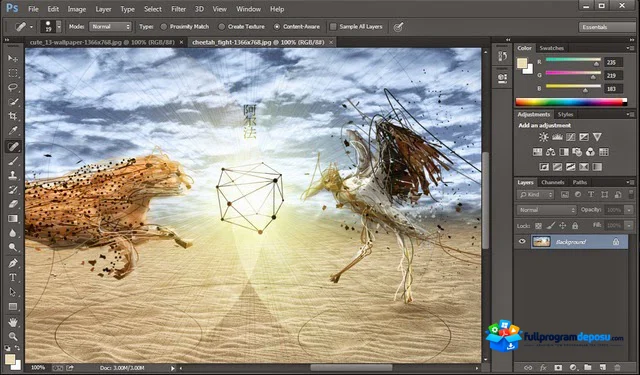The height and width of the screenshot is (375, 640).
Task: Select the Quick Selection tool
Action: [x=13, y=102]
